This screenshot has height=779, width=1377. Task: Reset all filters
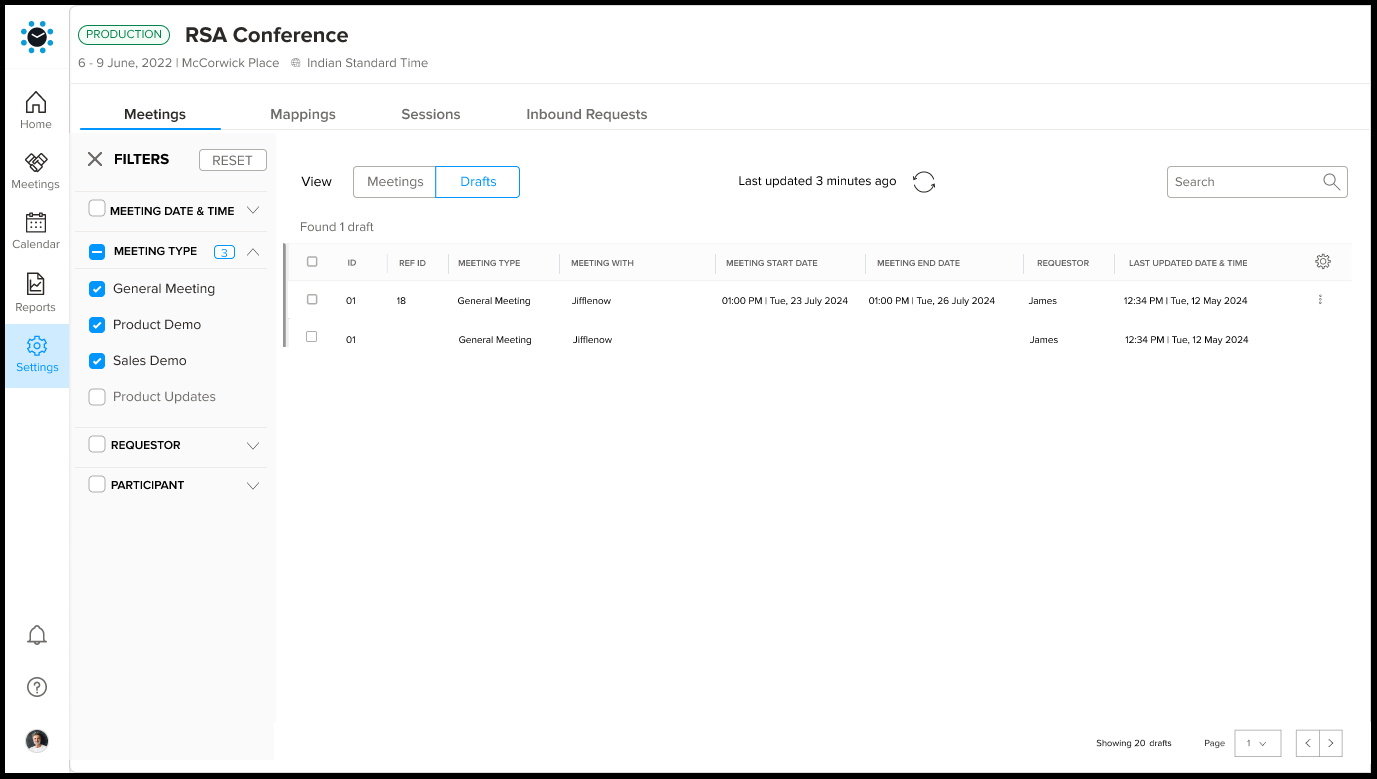(233, 160)
